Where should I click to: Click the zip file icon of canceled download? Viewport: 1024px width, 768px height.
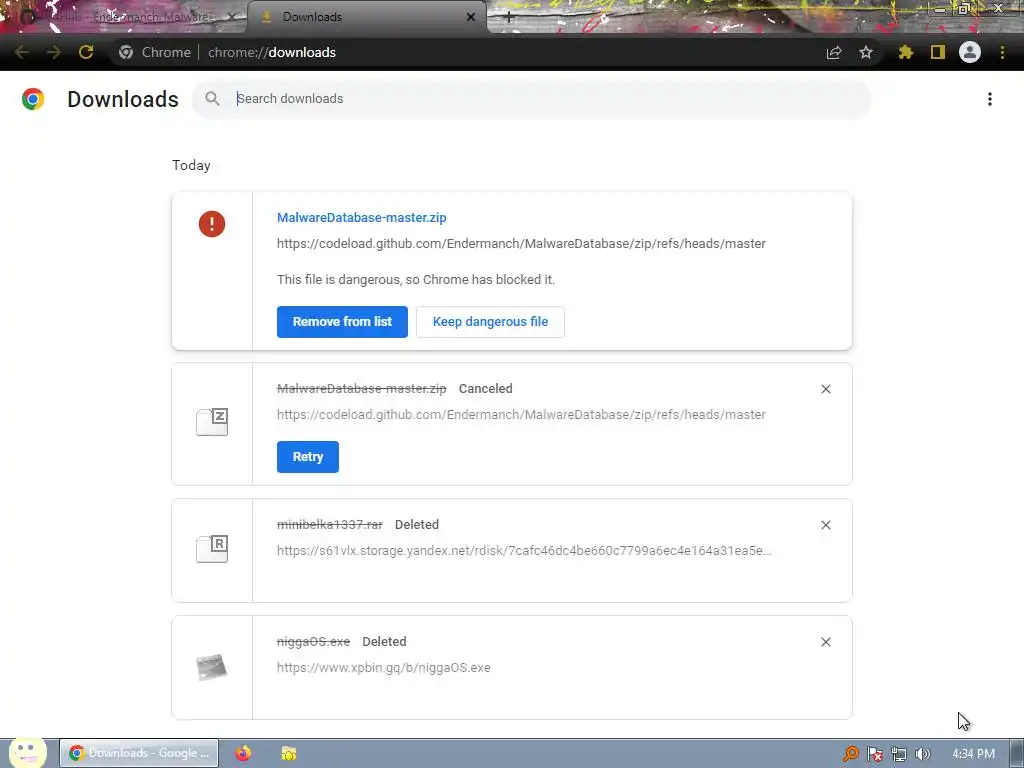click(x=212, y=422)
